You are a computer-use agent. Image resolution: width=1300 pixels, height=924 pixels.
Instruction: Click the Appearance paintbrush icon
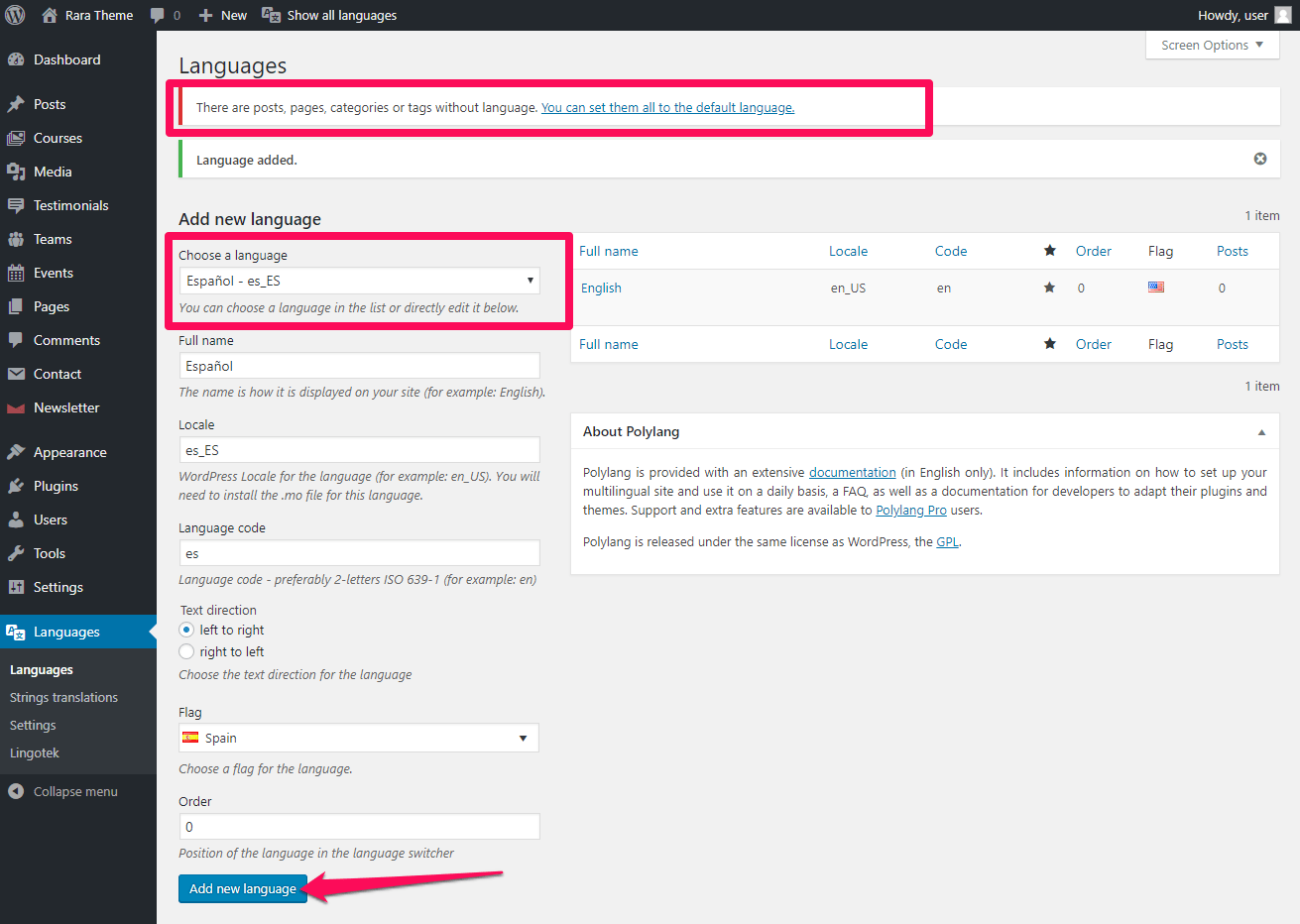click(x=16, y=452)
